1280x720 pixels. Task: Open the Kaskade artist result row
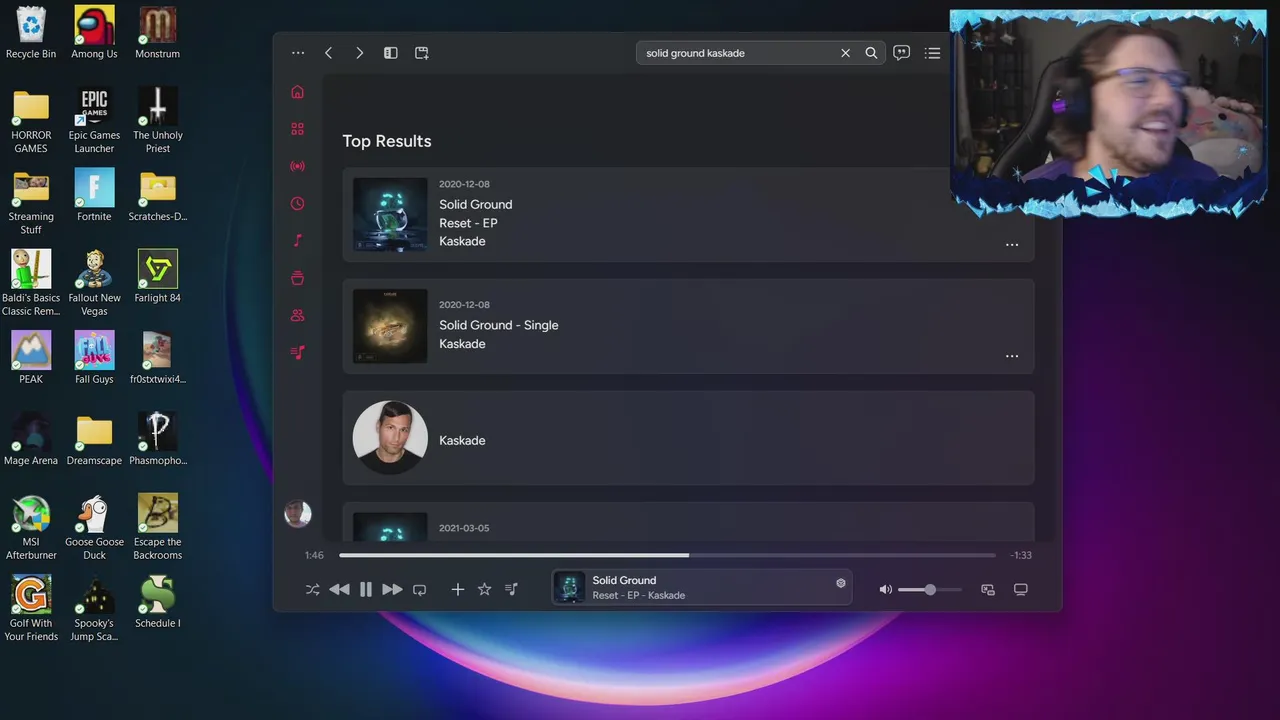pyautogui.click(x=688, y=438)
